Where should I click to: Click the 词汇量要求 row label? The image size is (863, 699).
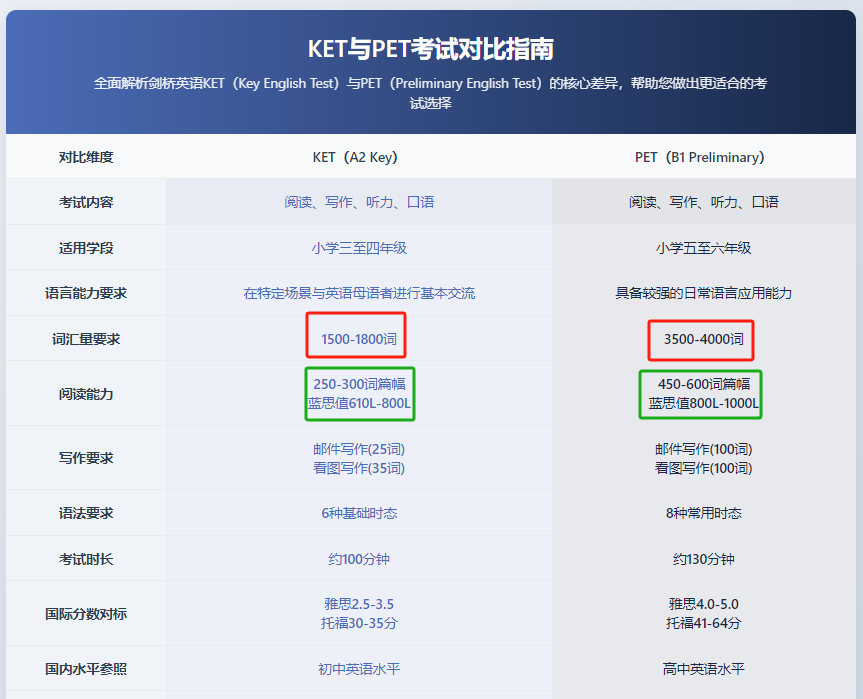[86, 339]
